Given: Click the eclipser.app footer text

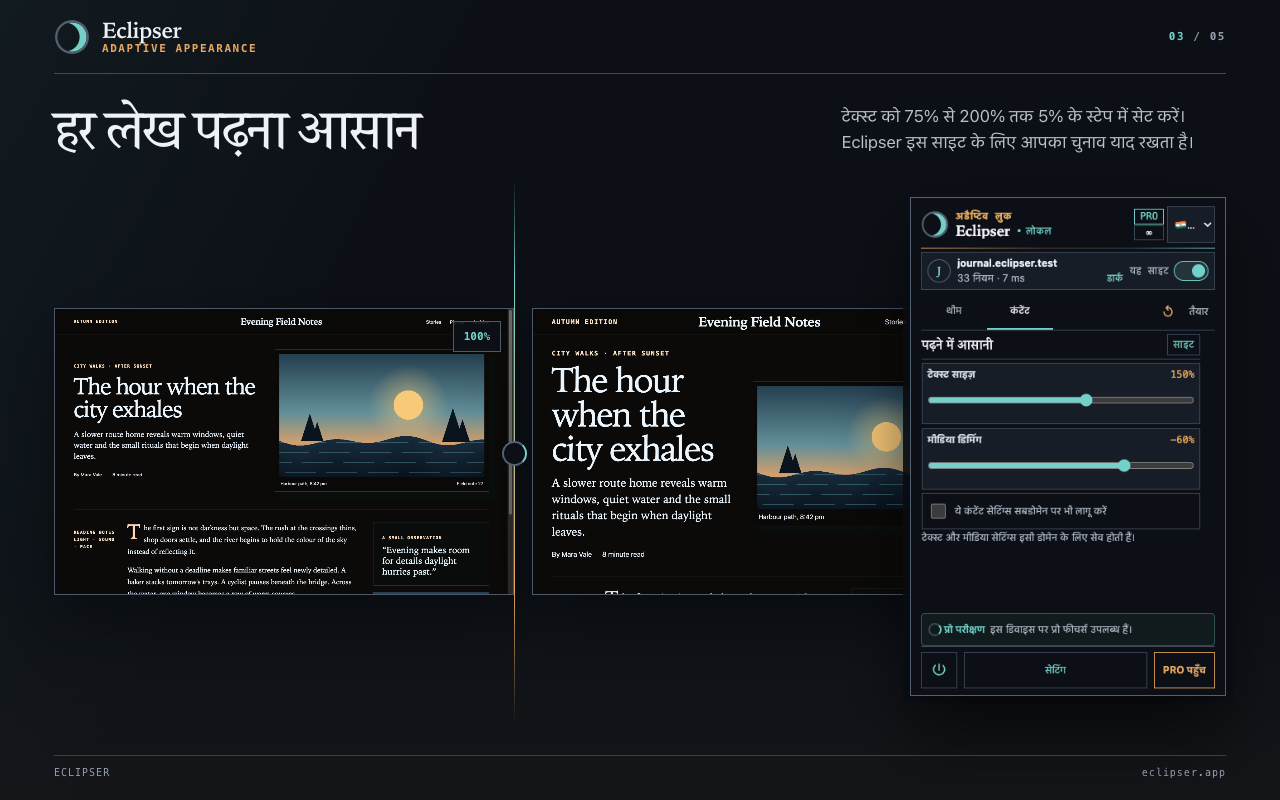Looking at the screenshot, I should pos(1184,772).
